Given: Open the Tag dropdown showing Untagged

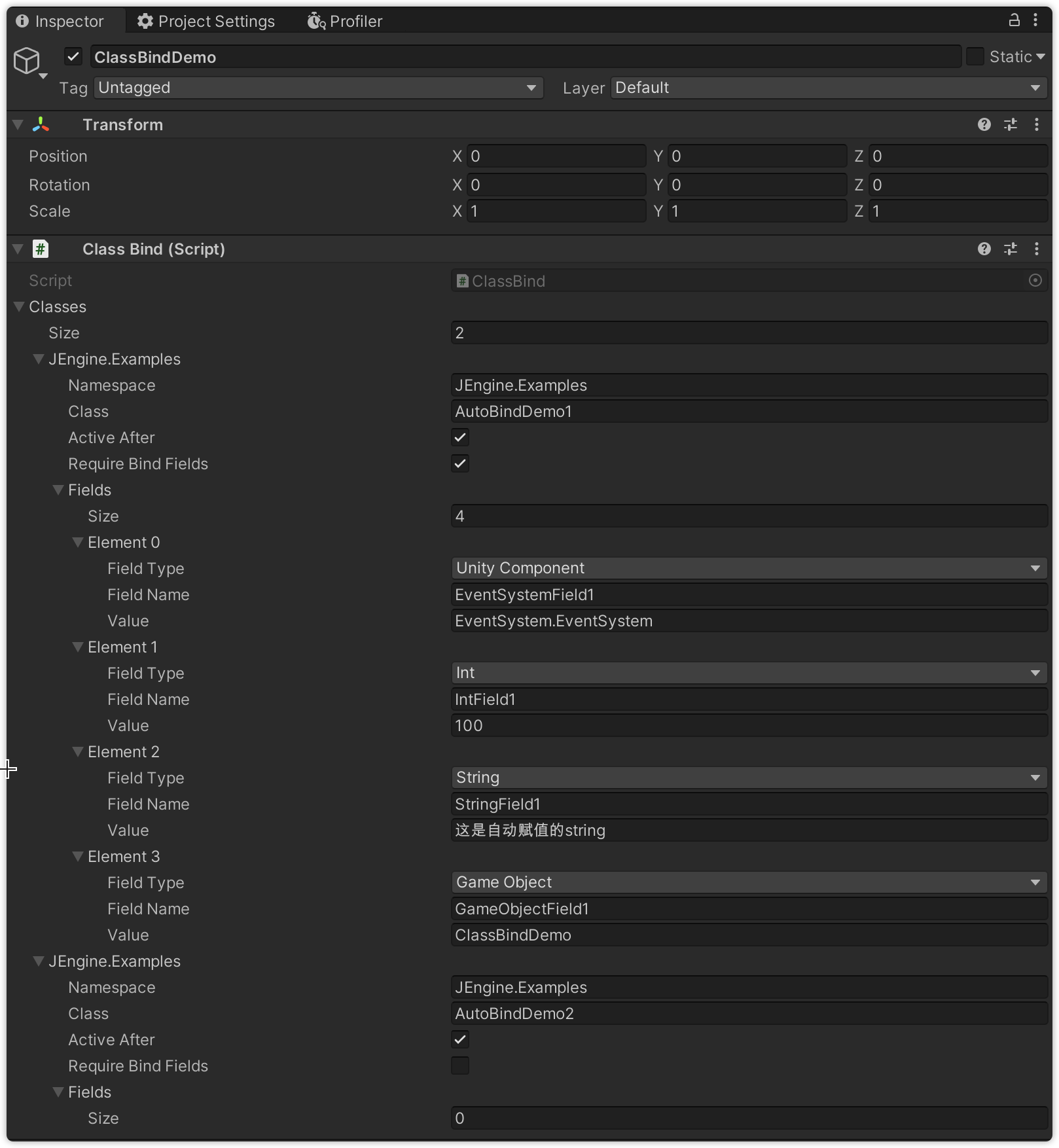Looking at the screenshot, I should pos(318,88).
